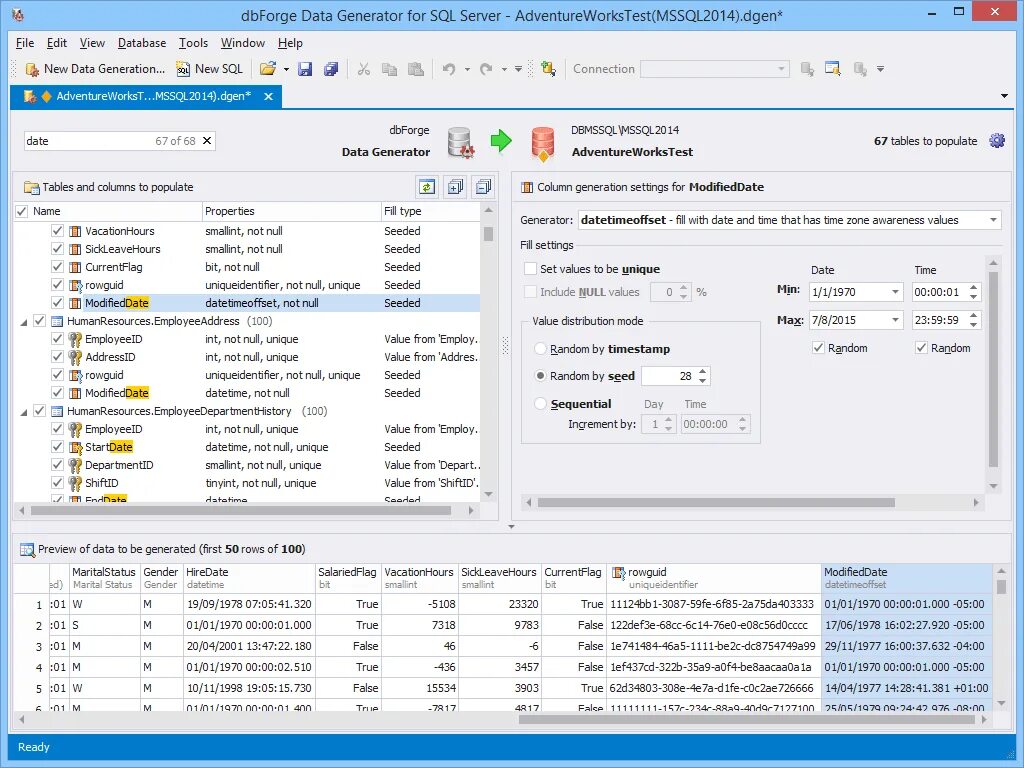Click the Open file folder icon
1024x768 pixels.
pyautogui.click(x=268, y=69)
